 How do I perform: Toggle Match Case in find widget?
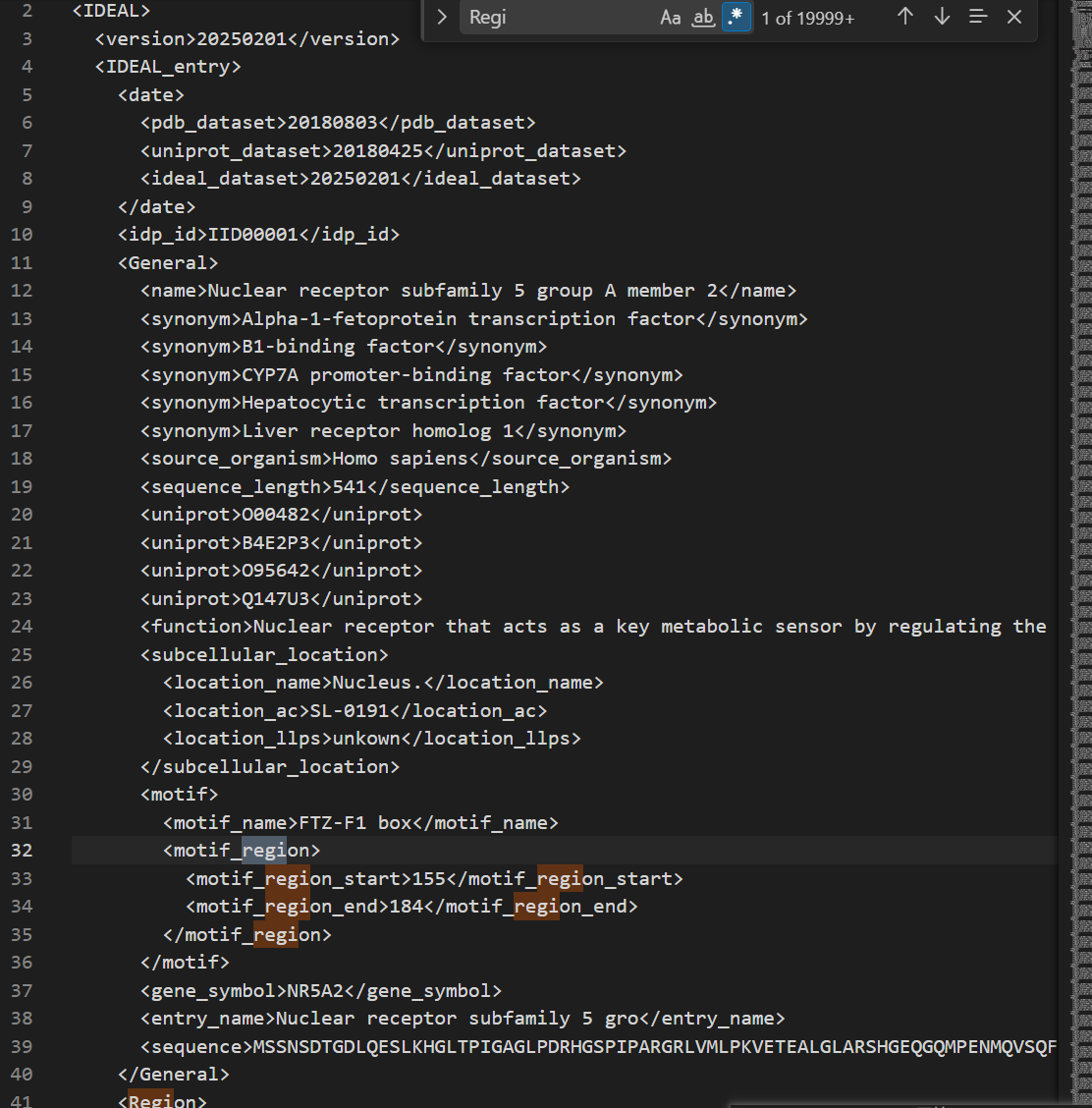click(x=670, y=18)
